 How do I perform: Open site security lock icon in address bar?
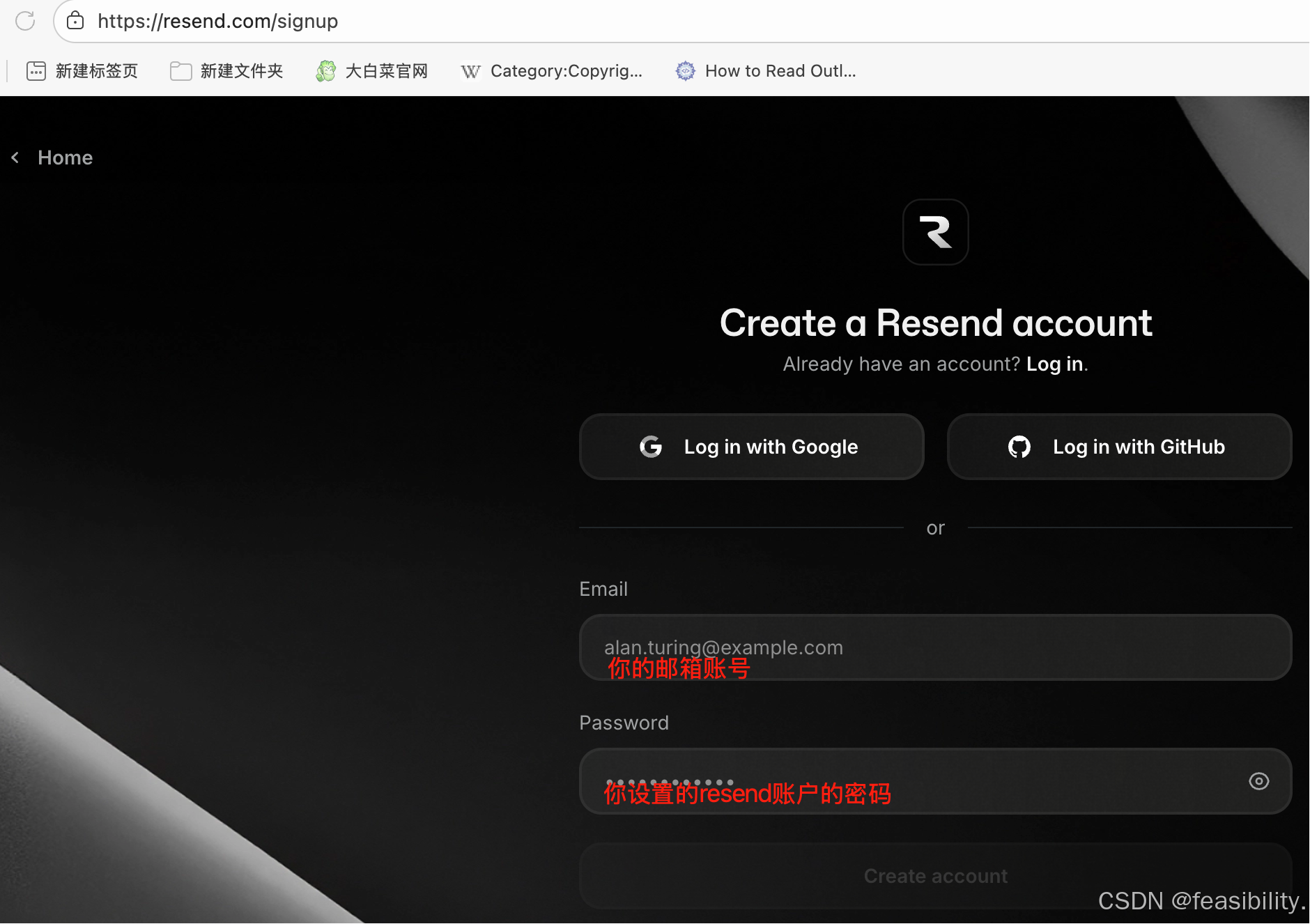(75, 21)
